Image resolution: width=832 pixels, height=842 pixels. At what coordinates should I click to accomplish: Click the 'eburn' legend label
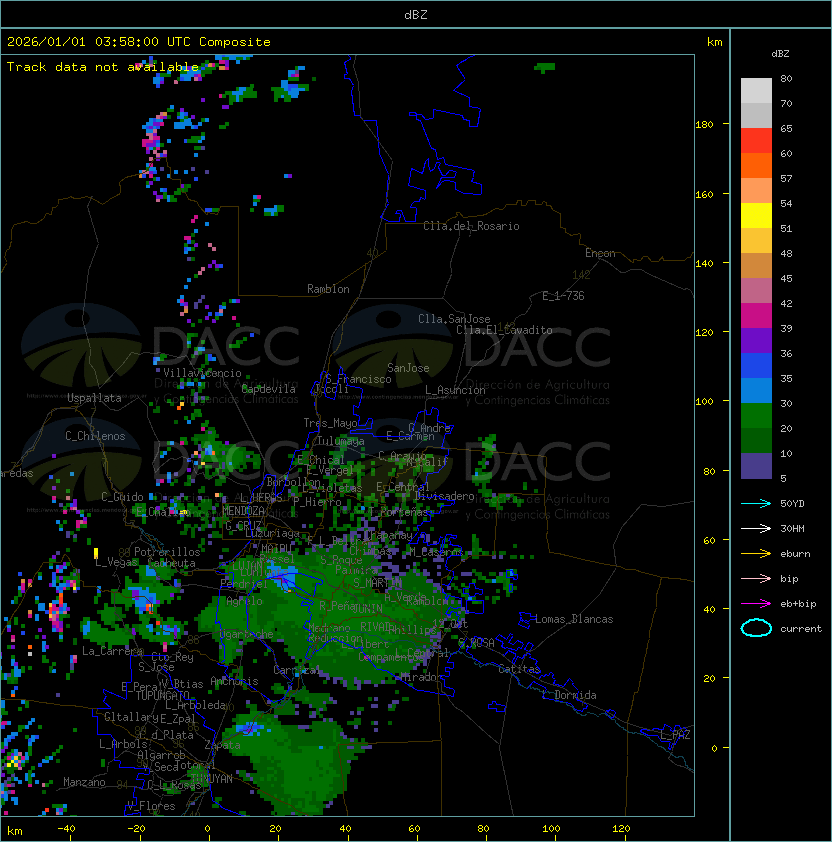click(795, 554)
